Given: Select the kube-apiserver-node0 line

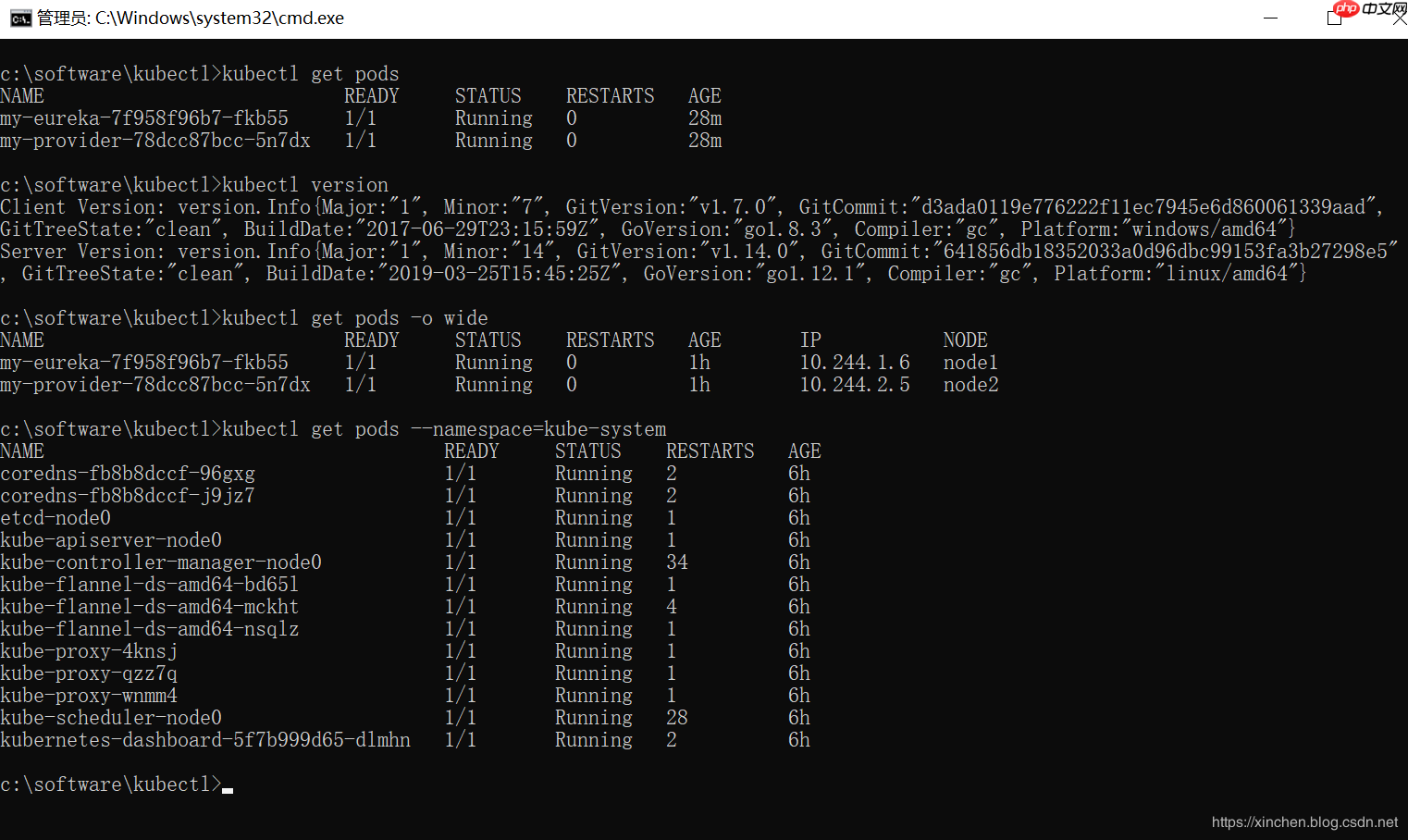Looking at the screenshot, I should click(111, 539).
